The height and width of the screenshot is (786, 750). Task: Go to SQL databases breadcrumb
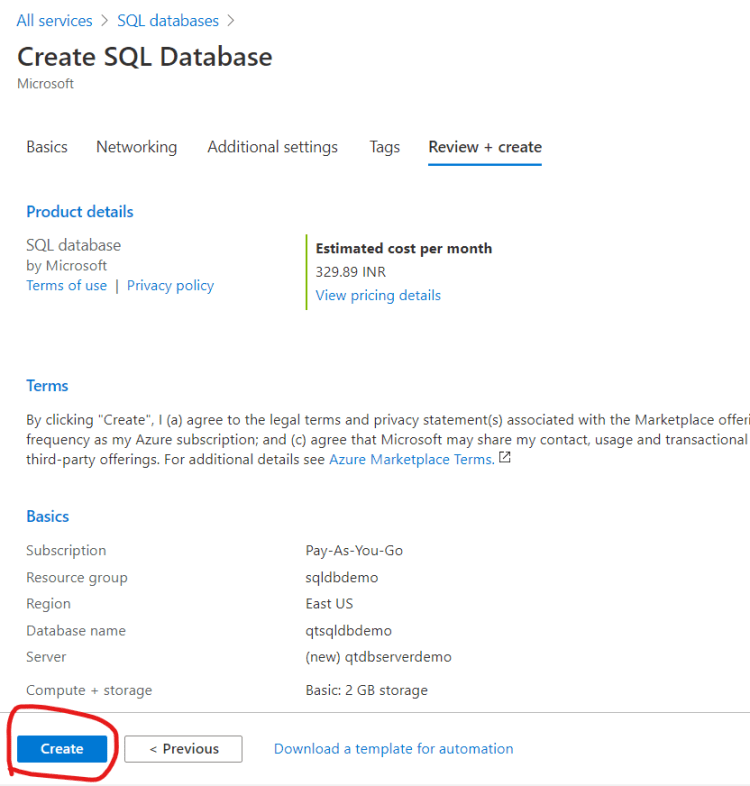pyautogui.click(x=168, y=21)
